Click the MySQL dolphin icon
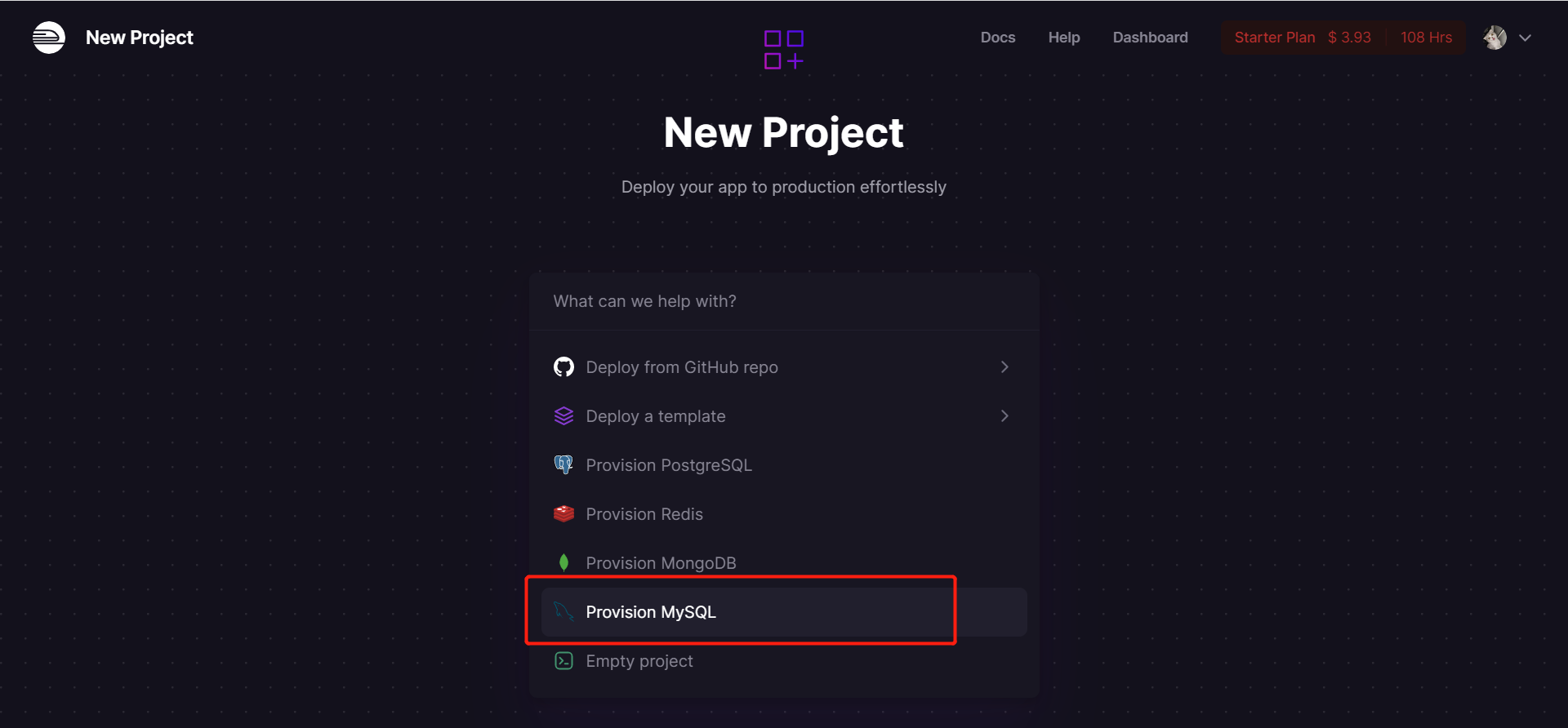1568x728 pixels. pyautogui.click(x=563, y=611)
